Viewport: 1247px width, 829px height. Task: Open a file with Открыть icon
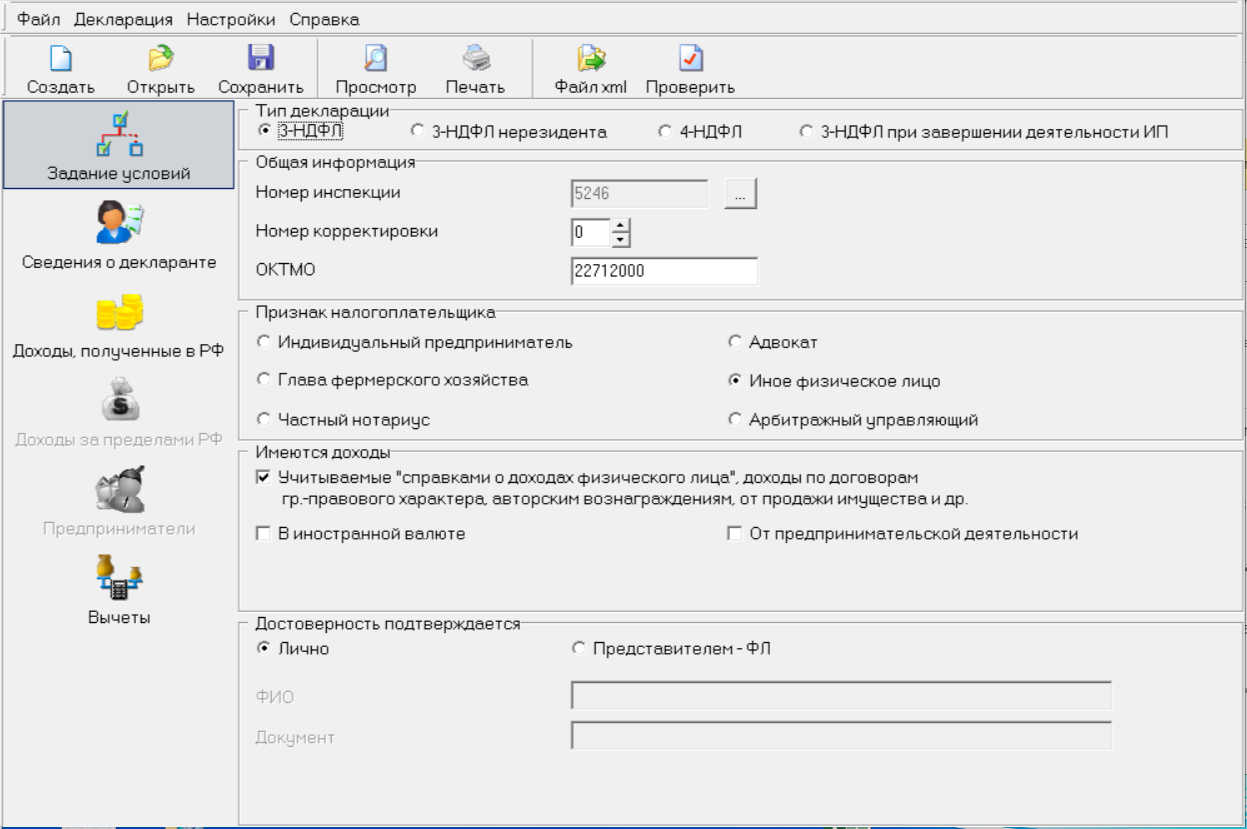[160, 59]
